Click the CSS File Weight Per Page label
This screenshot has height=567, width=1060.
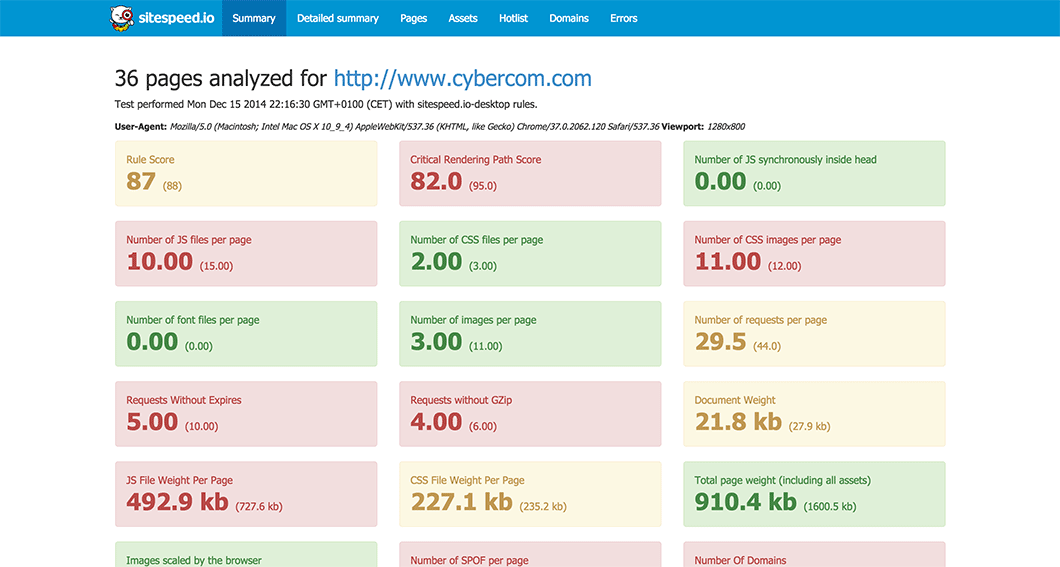(x=467, y=480)
